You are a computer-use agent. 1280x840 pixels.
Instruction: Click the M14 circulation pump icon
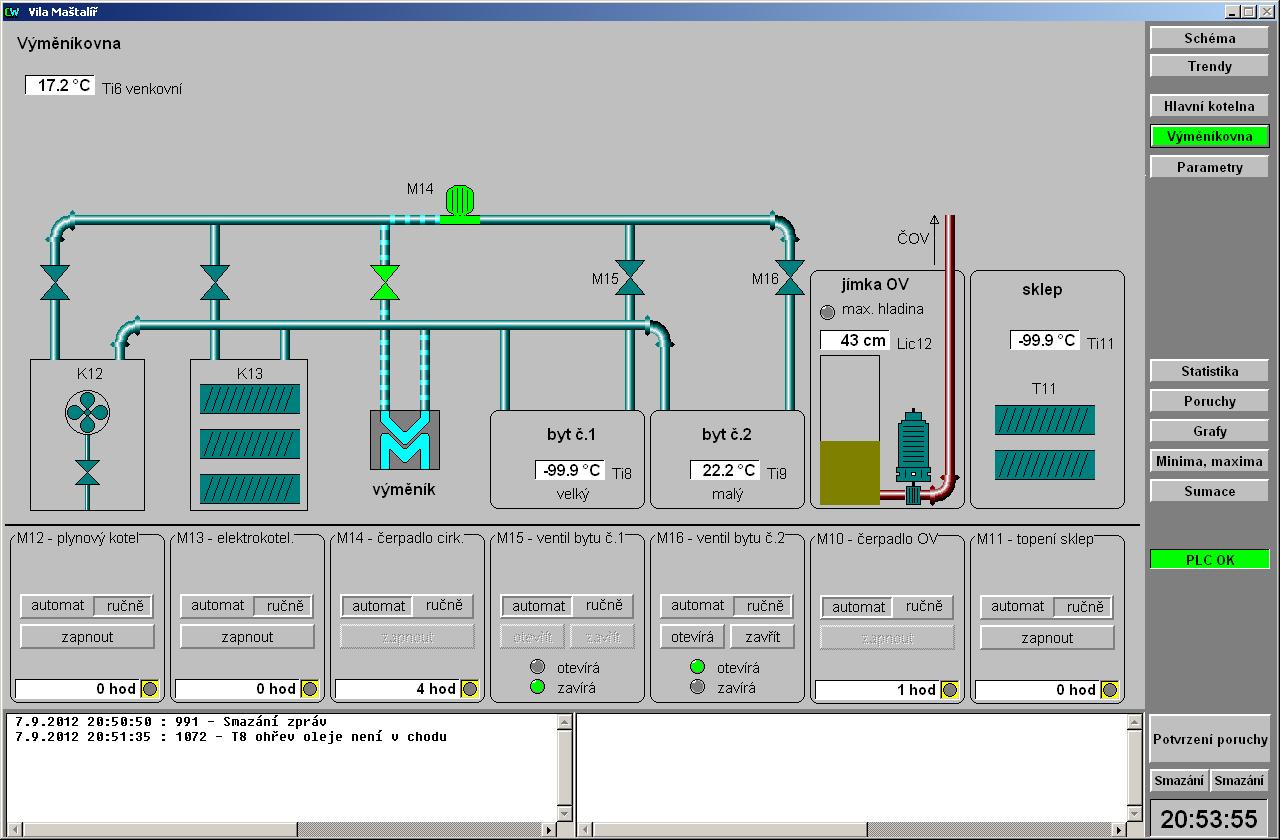[459, 203]
